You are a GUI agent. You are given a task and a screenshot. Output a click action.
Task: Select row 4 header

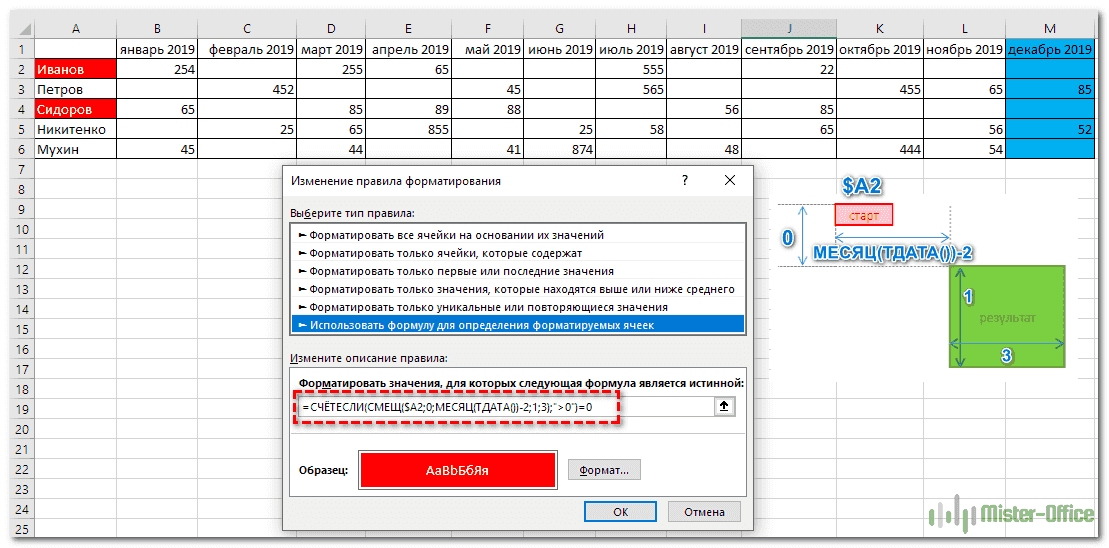click(x=17, y=109)
